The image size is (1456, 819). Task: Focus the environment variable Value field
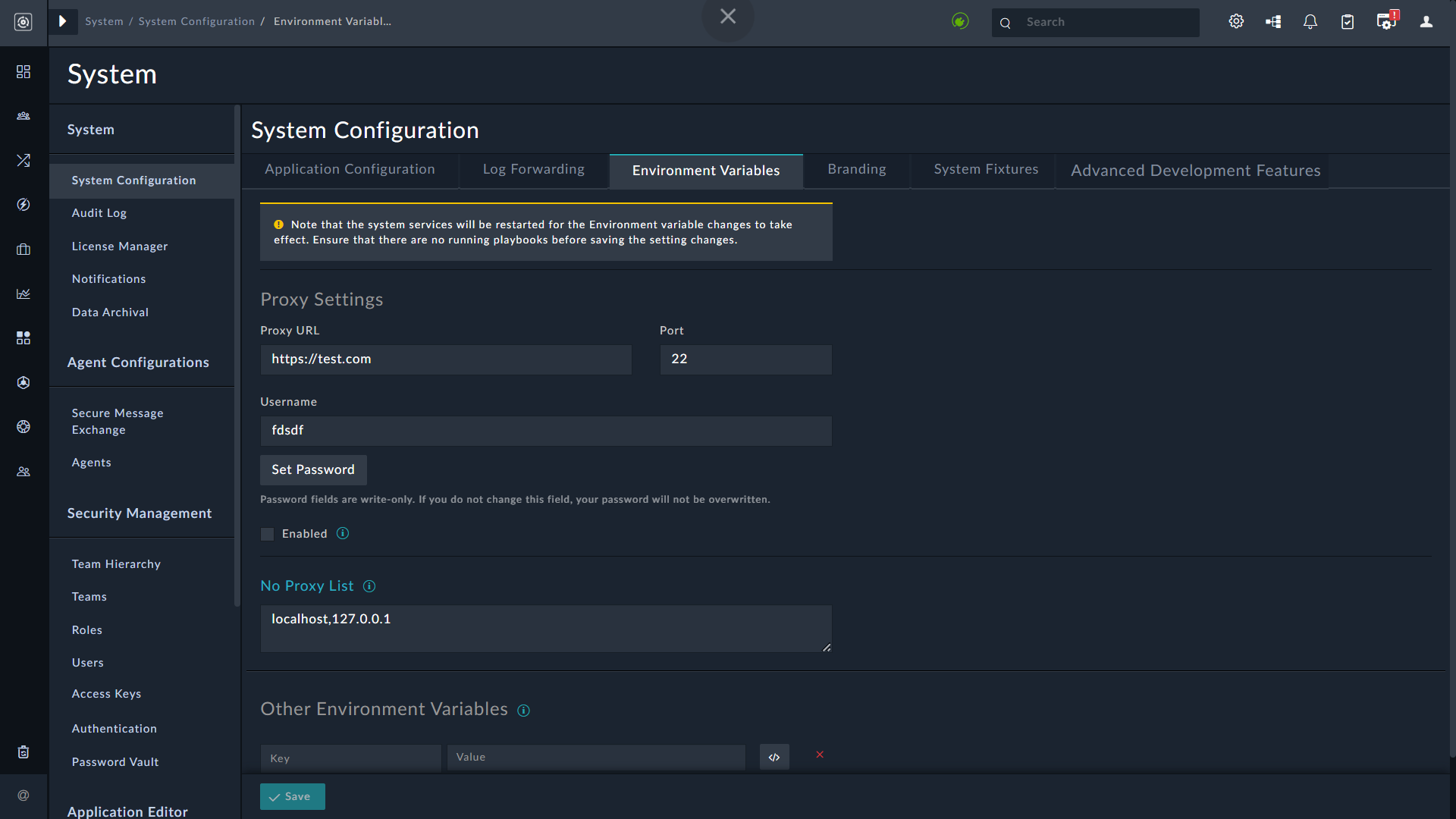596,757
